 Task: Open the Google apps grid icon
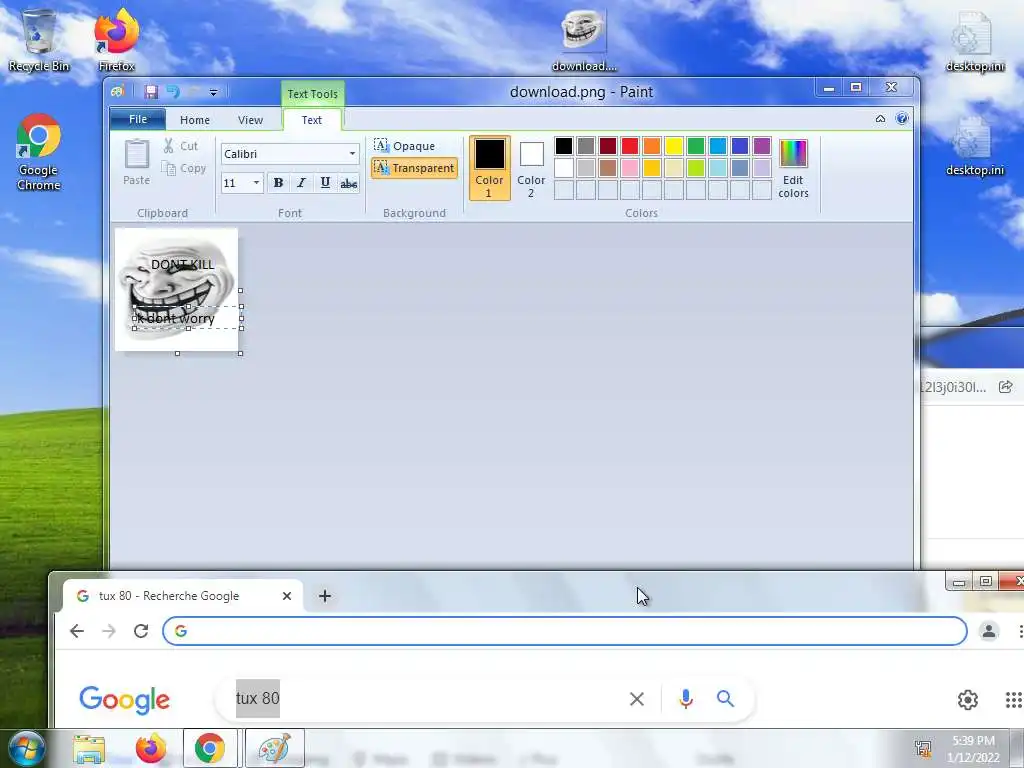(1014, 699)
